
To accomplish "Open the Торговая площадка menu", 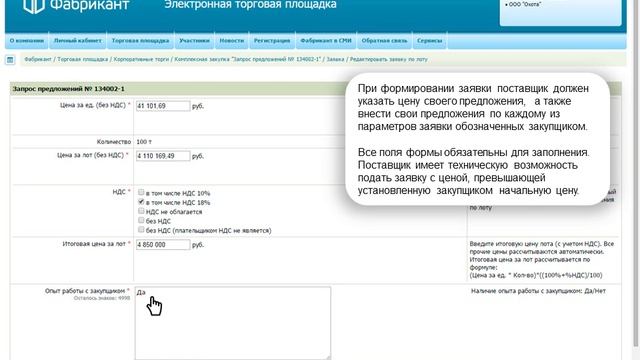I will [x=140, y=41].
